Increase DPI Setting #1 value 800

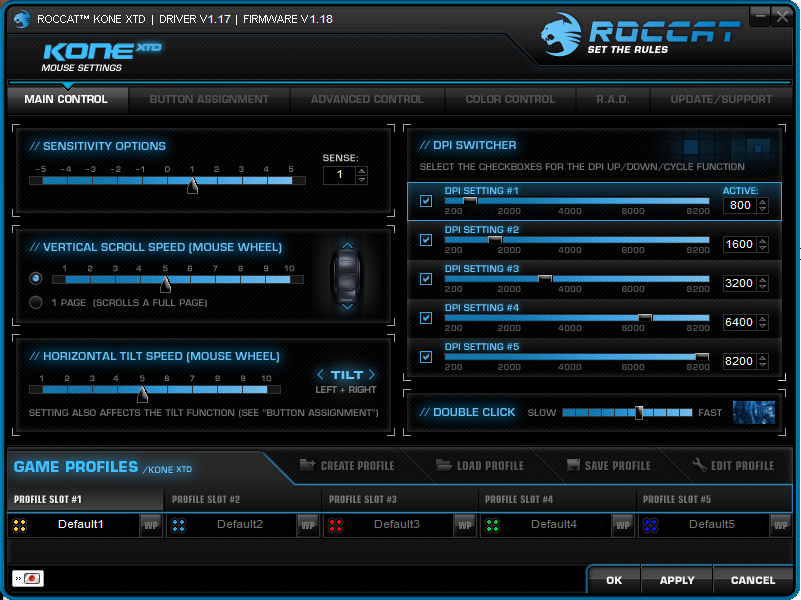[763, 202]
